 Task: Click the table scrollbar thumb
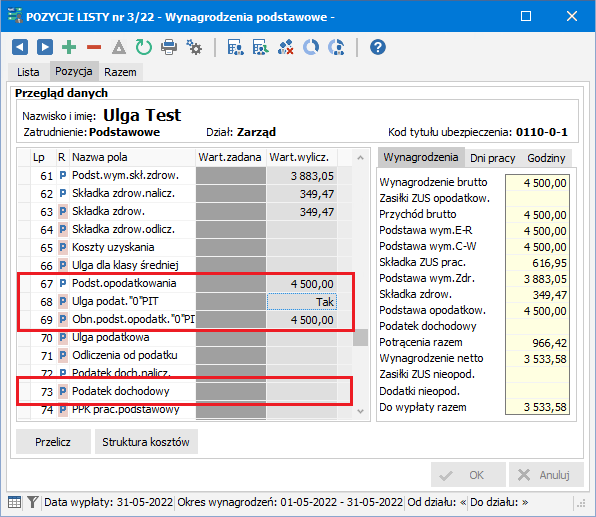[360, 337]
